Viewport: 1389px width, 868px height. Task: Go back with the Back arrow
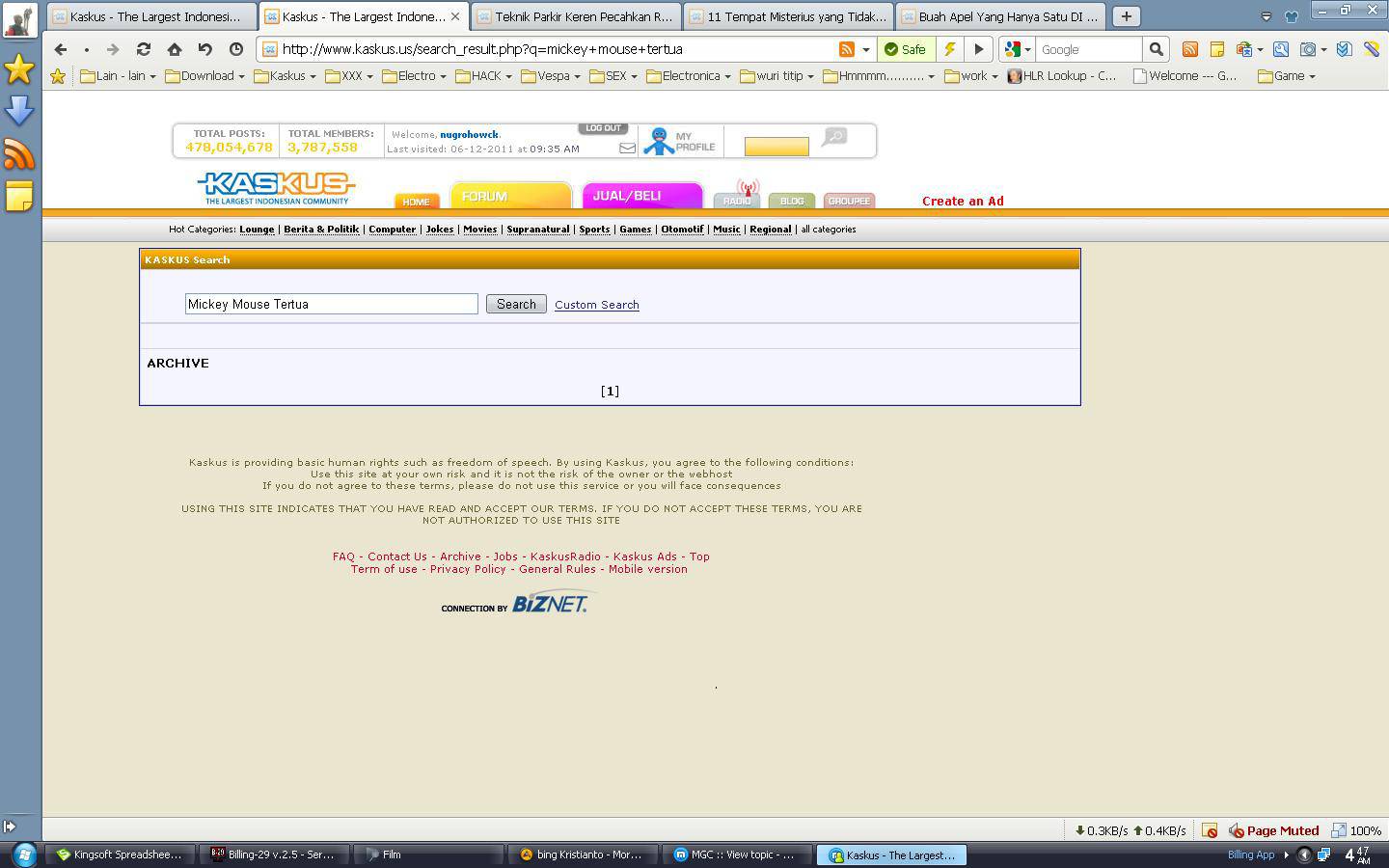[60, 49]
